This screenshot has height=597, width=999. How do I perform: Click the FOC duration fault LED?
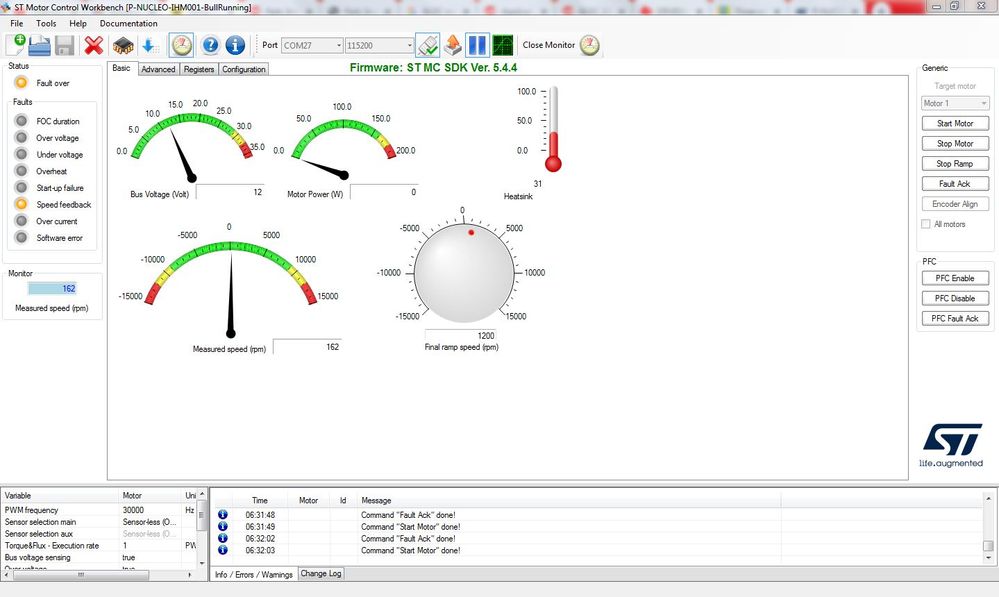[x=21, y=120]
